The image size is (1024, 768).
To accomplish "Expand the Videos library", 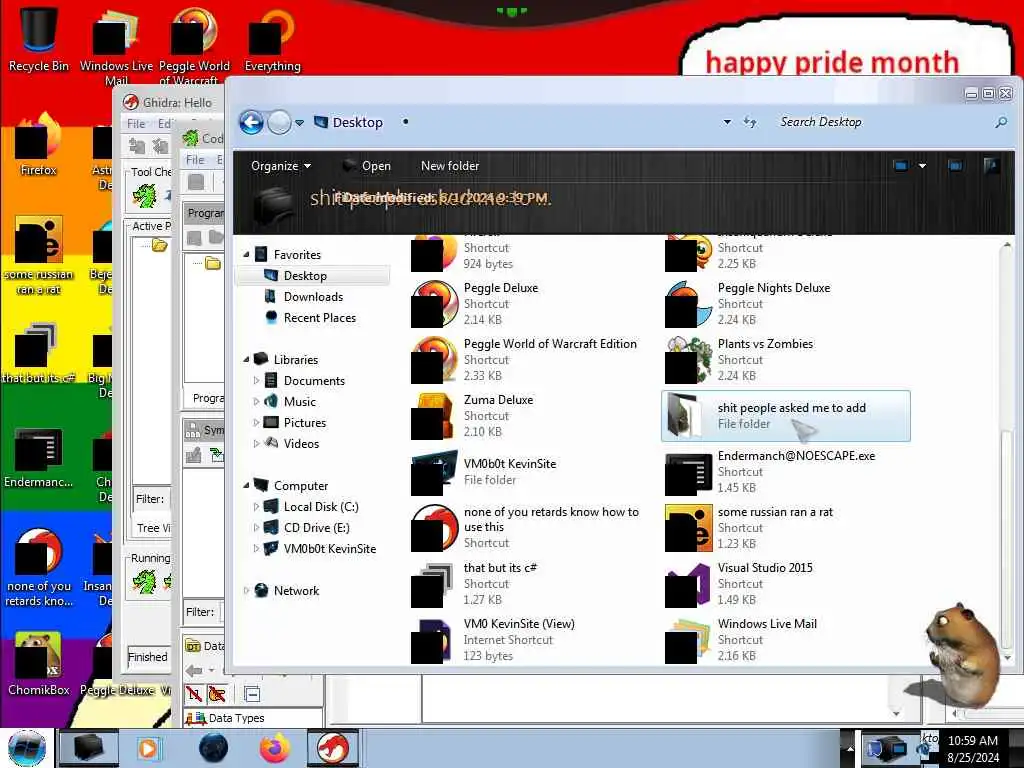I will click(x=256, y=443).
